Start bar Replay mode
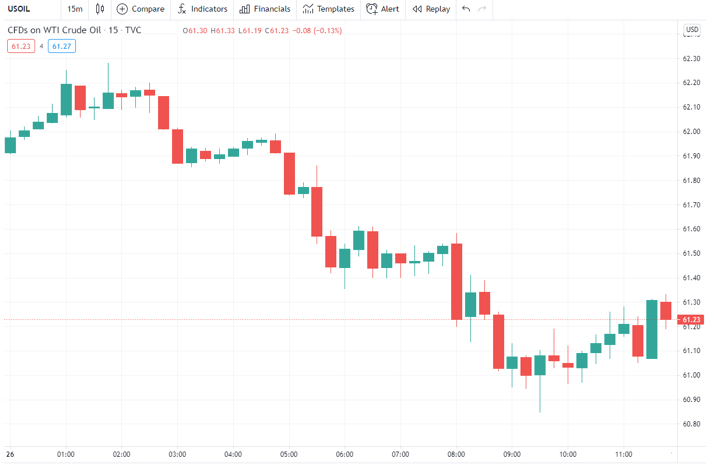This screenshot has height=470, width=714. (x=431, y=9)
